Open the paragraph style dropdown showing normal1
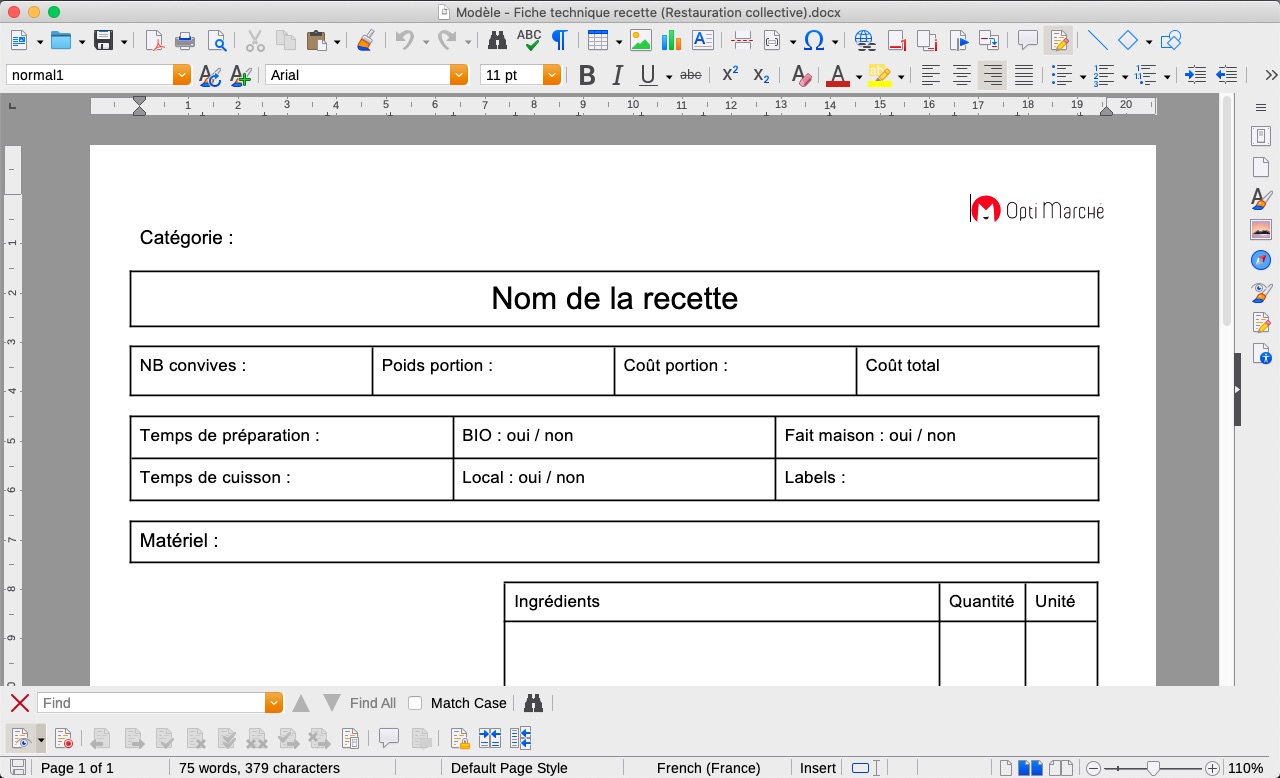 (x=181, y=73)
